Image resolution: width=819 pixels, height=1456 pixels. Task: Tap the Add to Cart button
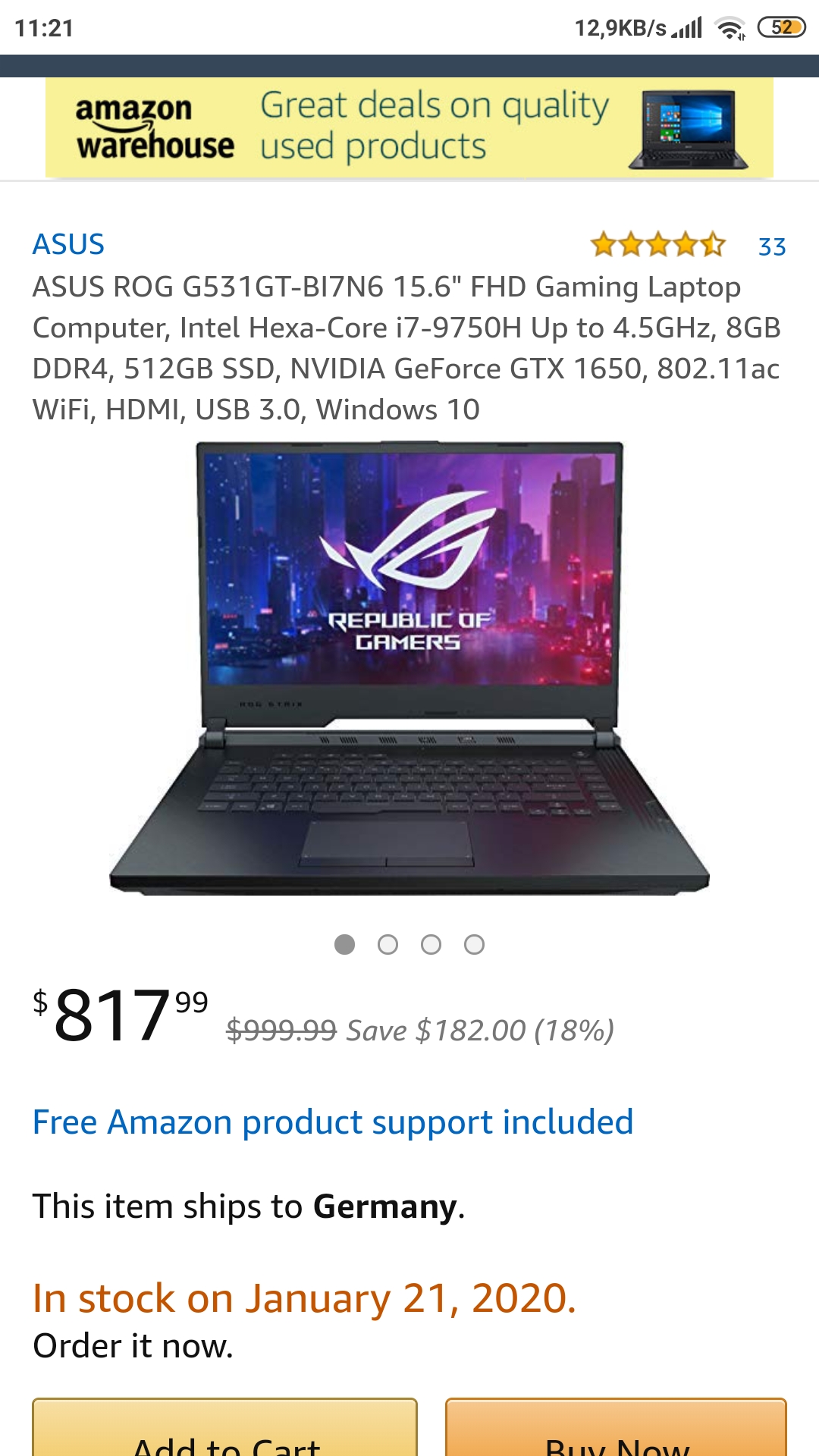pyautogui.click(x=224, y=1427)
